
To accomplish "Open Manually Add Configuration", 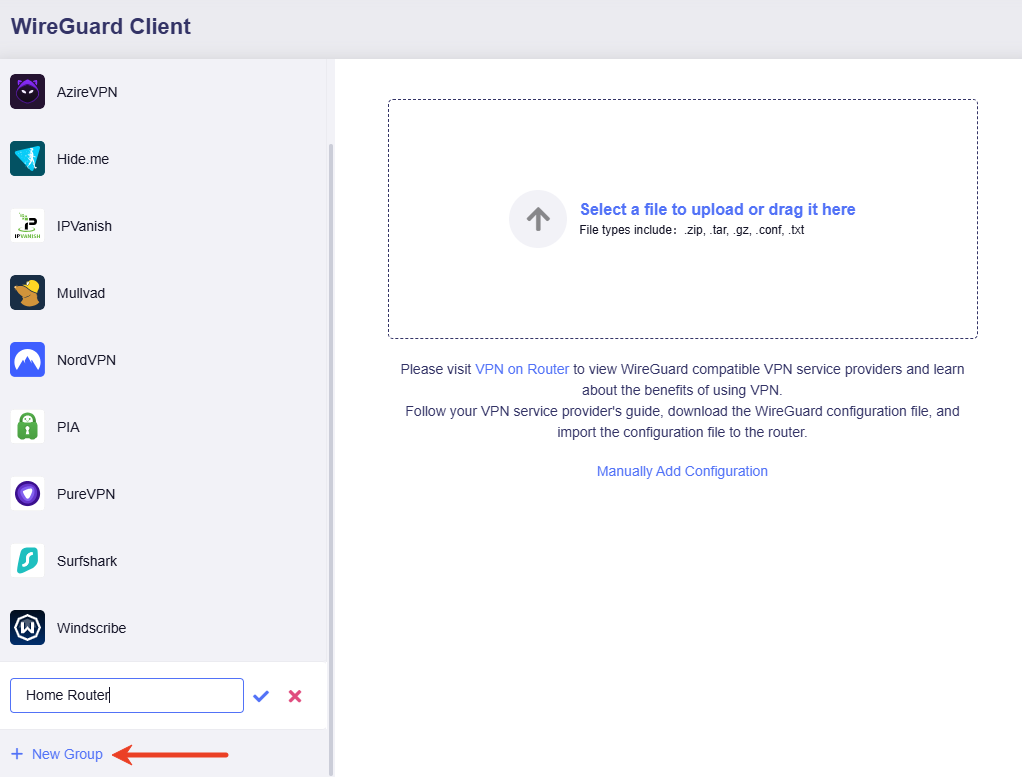I will click(x=682, y=471).
